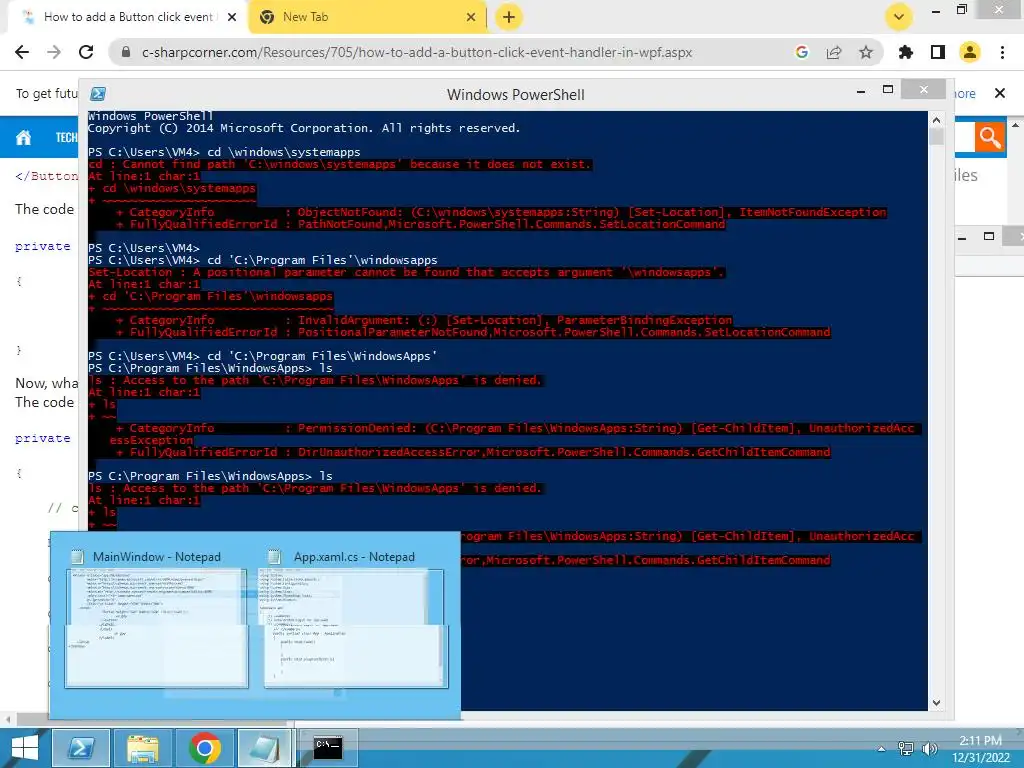Minimize the Chrome browser window
1024x768 pixels.
click(x=936, y=10)
